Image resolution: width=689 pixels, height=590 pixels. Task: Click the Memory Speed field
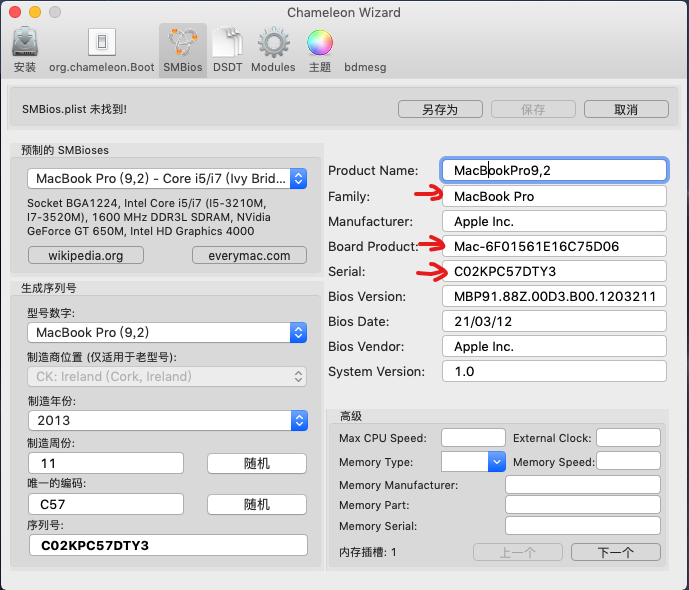click(x=628, y=461)
